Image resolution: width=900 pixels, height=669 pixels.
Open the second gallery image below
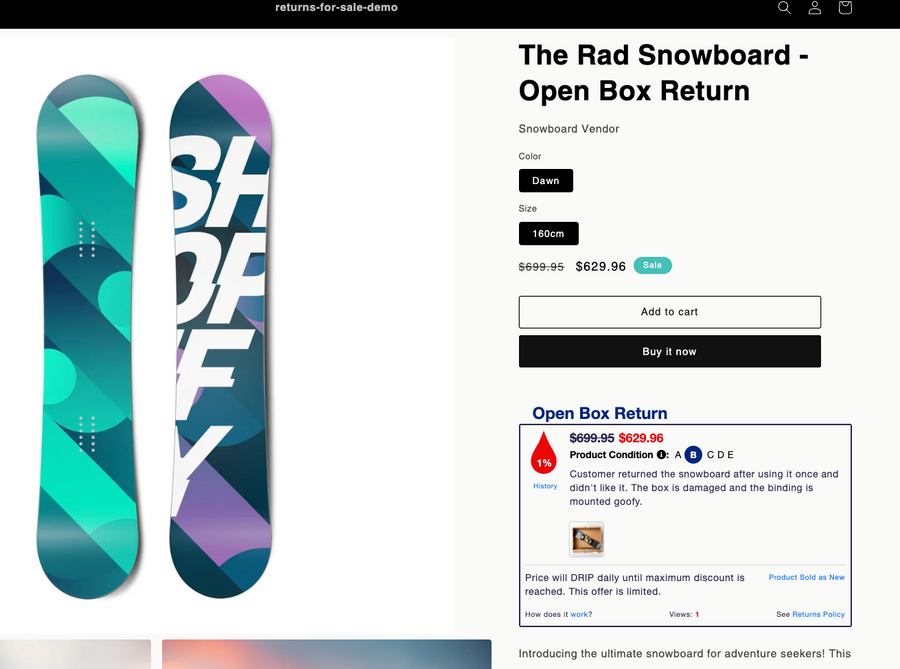click(x=326, y=654)
